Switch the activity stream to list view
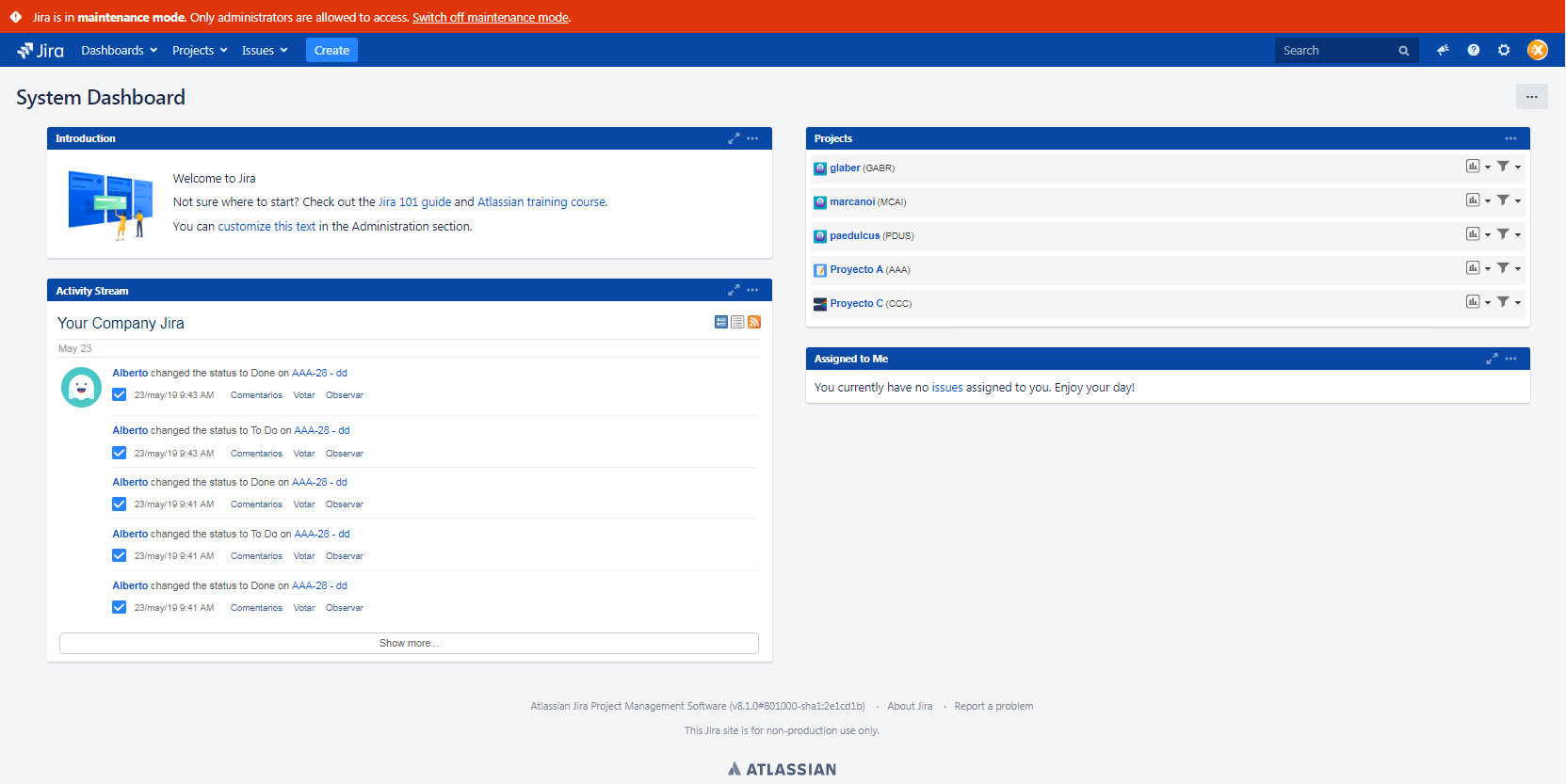Viewport: 1566px width, 784px height. 737,322
